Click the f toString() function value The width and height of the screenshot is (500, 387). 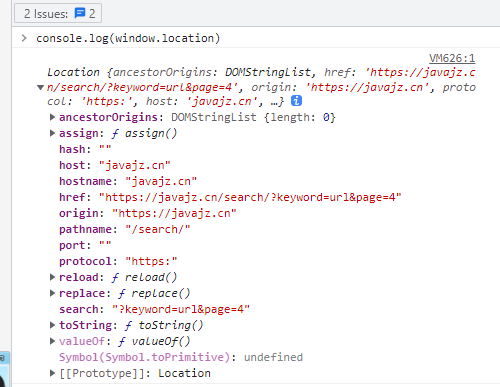[x=164, y=325]
